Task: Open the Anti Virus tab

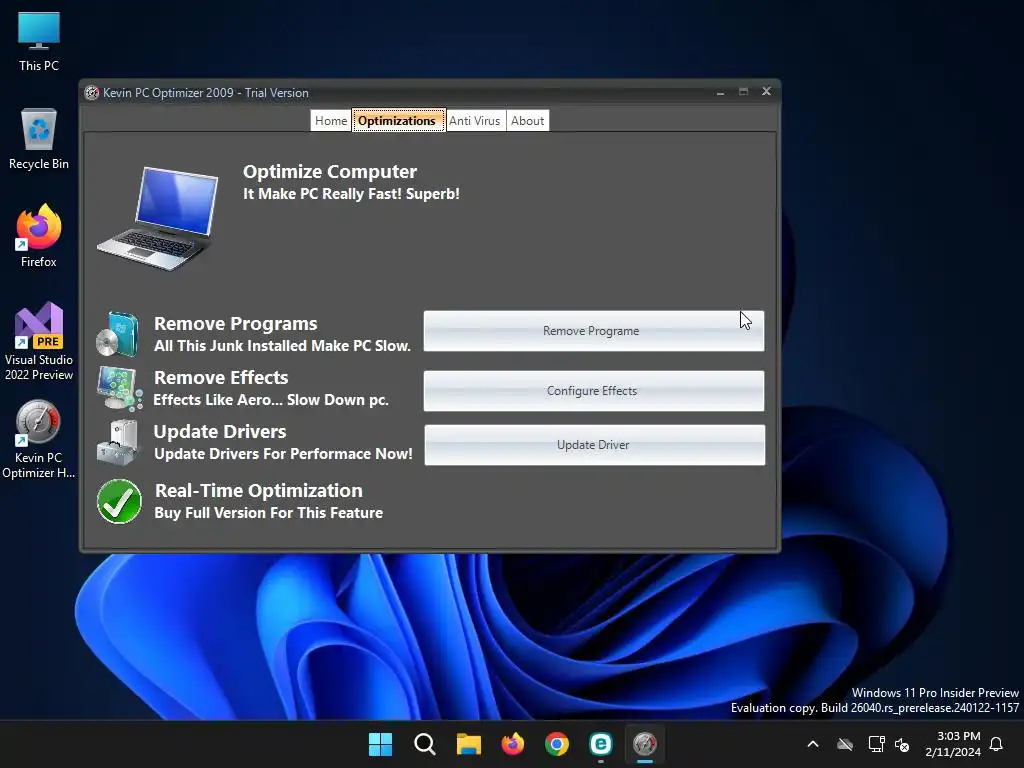Action: (x=475, y=120)
